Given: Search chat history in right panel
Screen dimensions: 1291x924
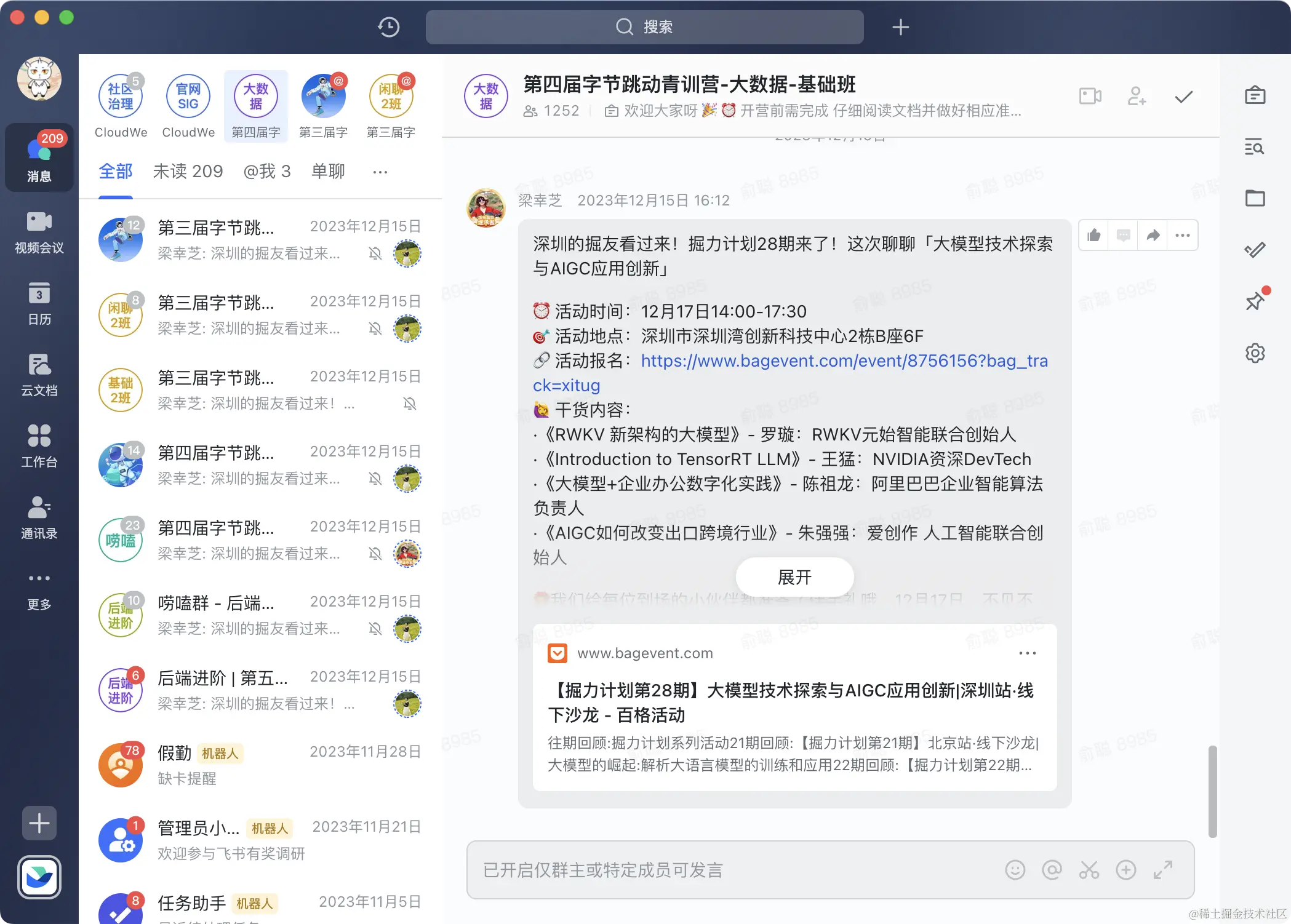Looking at the screenshot, I should click(1255, 146).
